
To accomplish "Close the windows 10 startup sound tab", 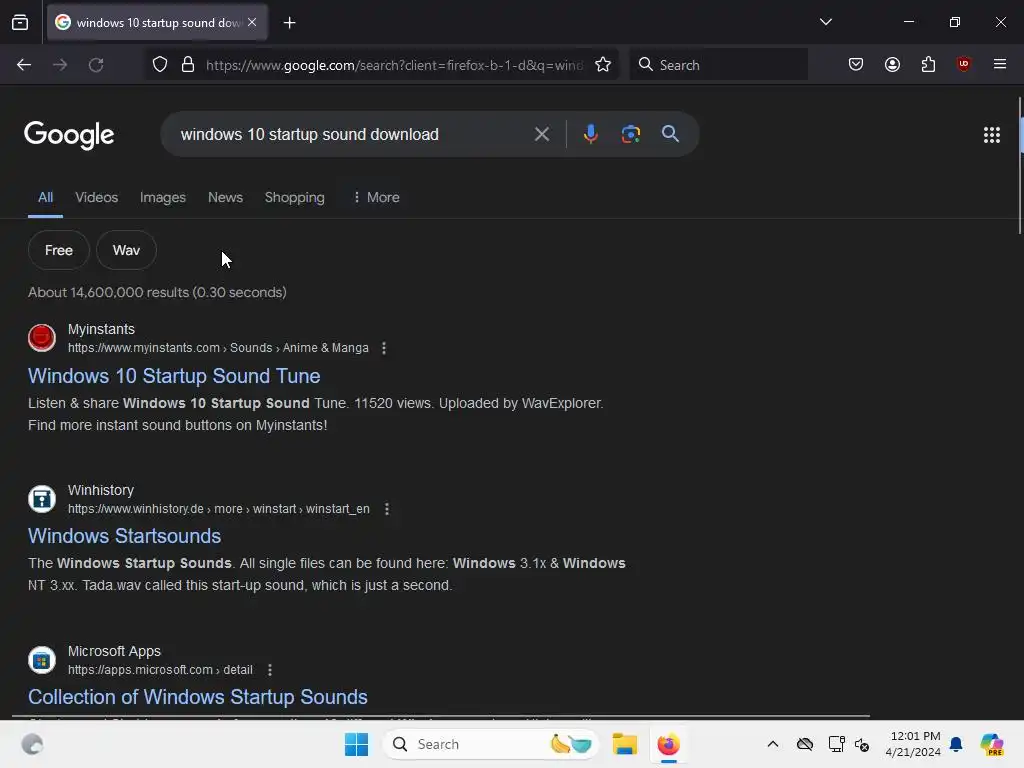I will [x=252, y=22].
